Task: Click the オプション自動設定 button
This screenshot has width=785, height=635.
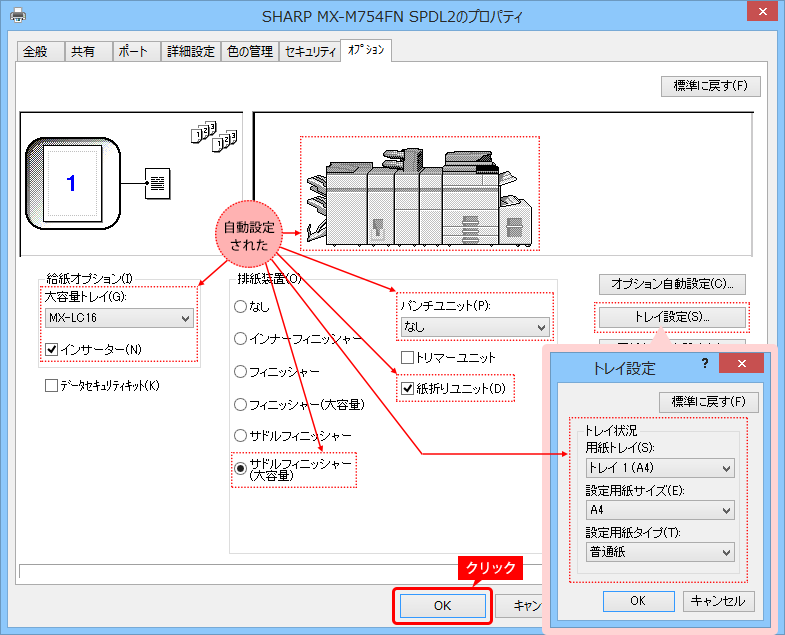Action: (671, 284)
